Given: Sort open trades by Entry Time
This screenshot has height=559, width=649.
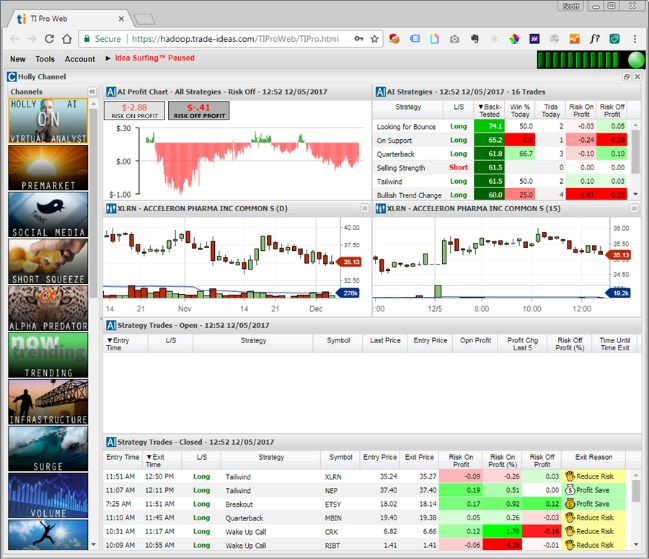Looking at the screenshot, I should [x=125, y=344].
